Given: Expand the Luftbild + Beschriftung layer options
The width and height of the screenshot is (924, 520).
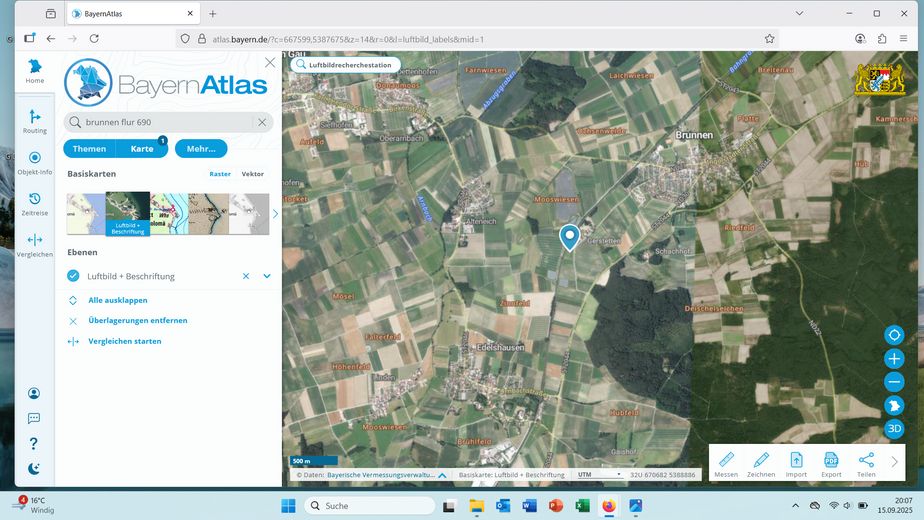Looking at the screenshot, I should [267, 276].
